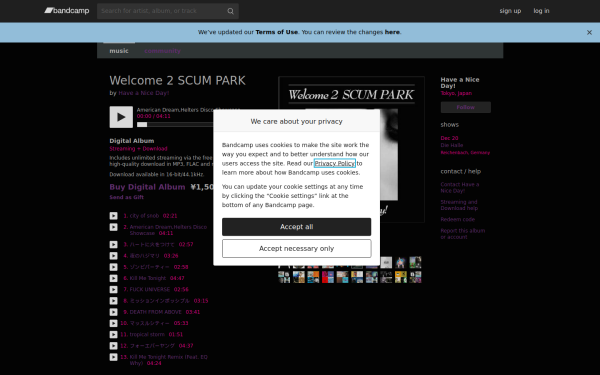Play track 2 American Dream,Helters Disco Showcase
The width and height of the screenshot is (600, 375).
pyautogui.click(x=114, y=227)
